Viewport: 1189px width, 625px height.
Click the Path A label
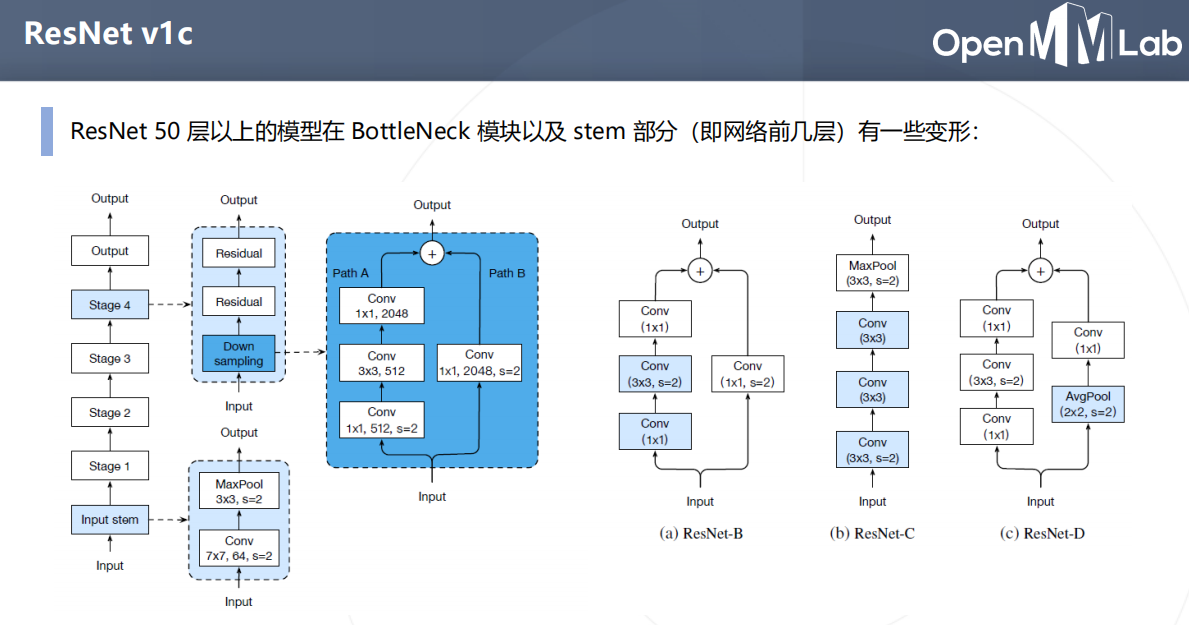coord(350,273)
